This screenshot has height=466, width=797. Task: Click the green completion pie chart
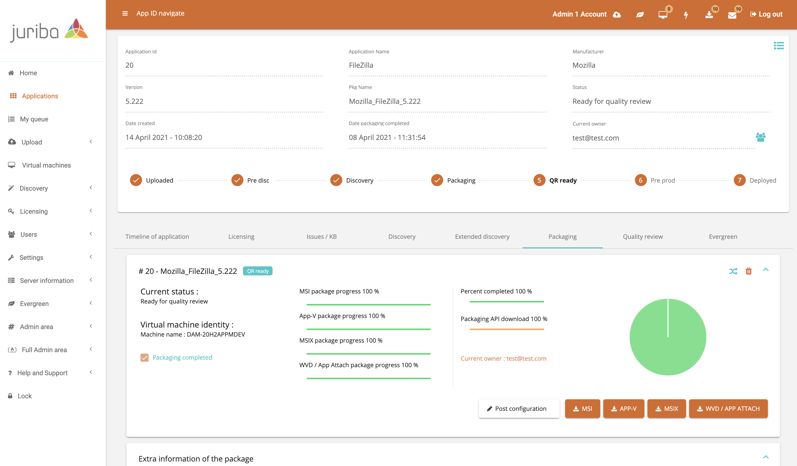pyautogui.click(x=667, y=337)
